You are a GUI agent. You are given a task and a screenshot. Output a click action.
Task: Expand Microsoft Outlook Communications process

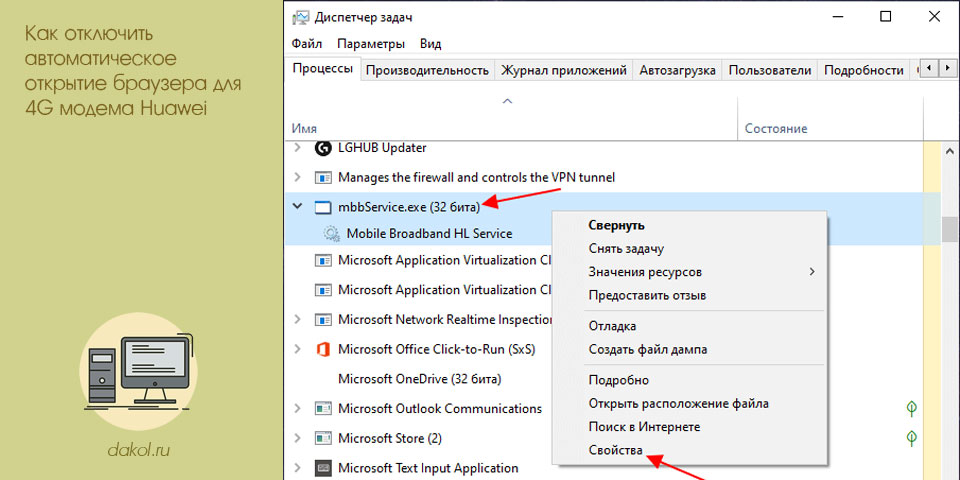click(x=298, y=408)
